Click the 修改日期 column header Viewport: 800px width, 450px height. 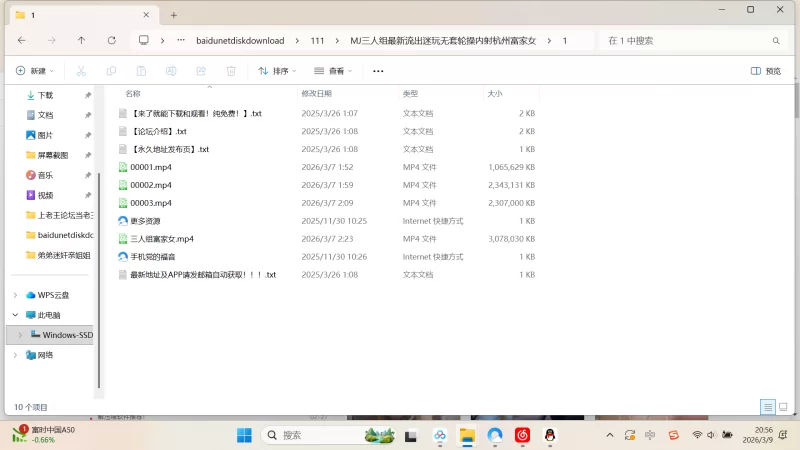pyautogui.click(x=316, y=93)
